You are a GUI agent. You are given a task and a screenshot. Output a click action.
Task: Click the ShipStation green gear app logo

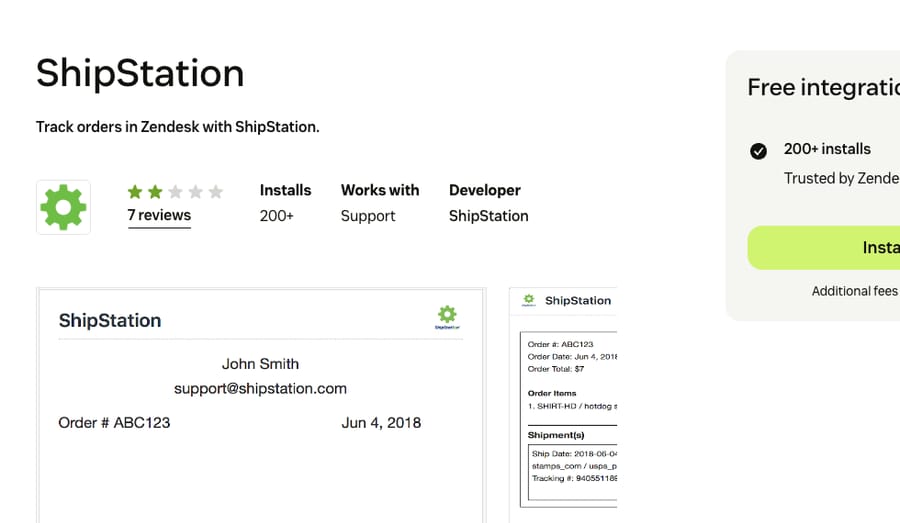tap(63, 207)
